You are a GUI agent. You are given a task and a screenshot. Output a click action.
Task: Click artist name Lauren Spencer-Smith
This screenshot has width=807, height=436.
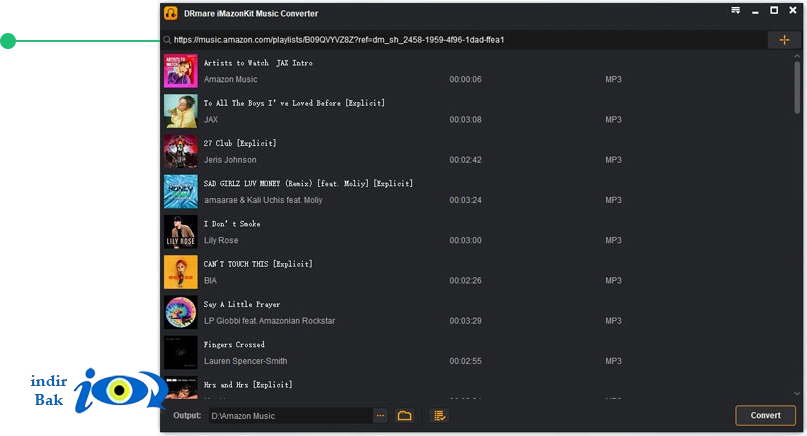pyautogui.click(x=245, y=361)
